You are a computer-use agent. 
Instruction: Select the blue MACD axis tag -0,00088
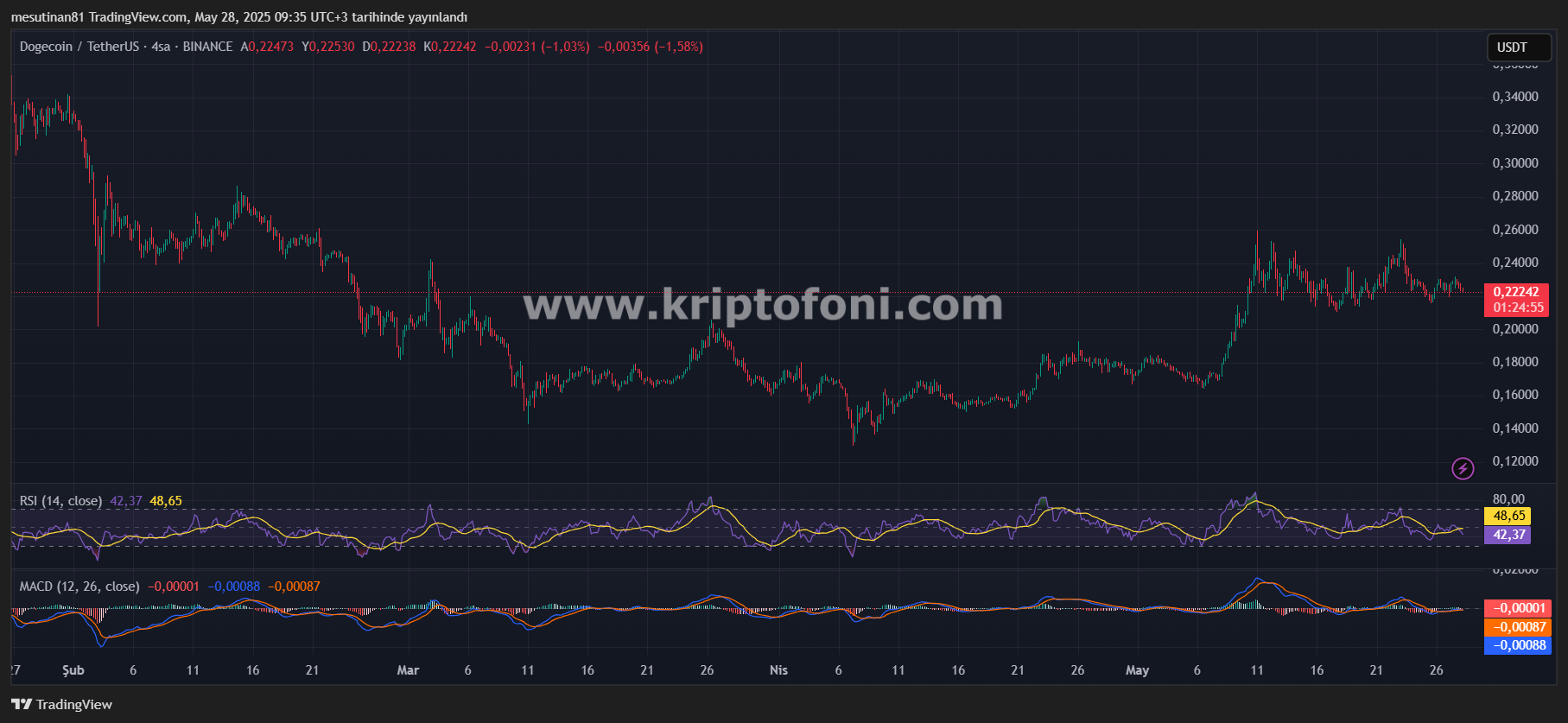point(1518,645)
